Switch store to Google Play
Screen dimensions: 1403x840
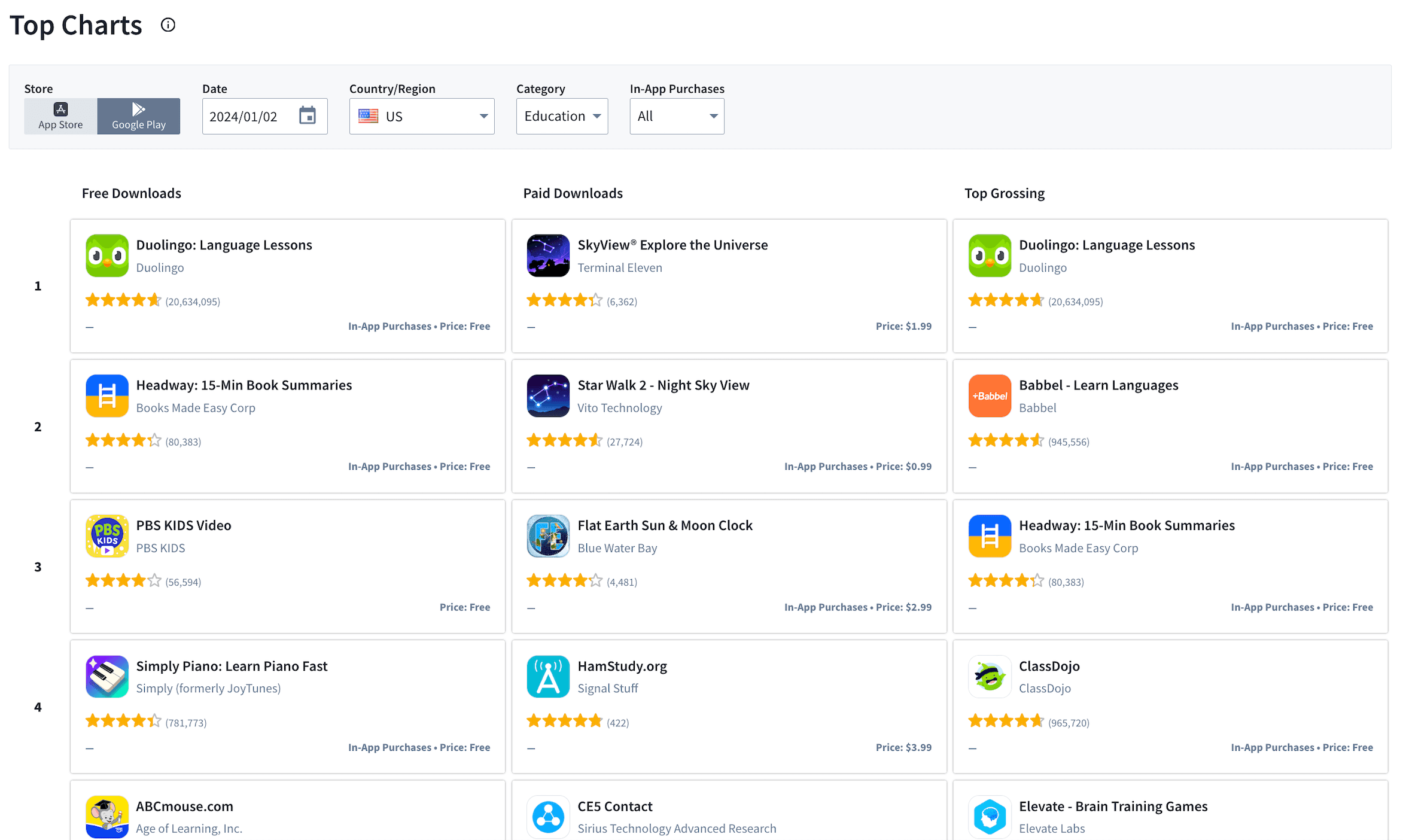click(138, 116)
